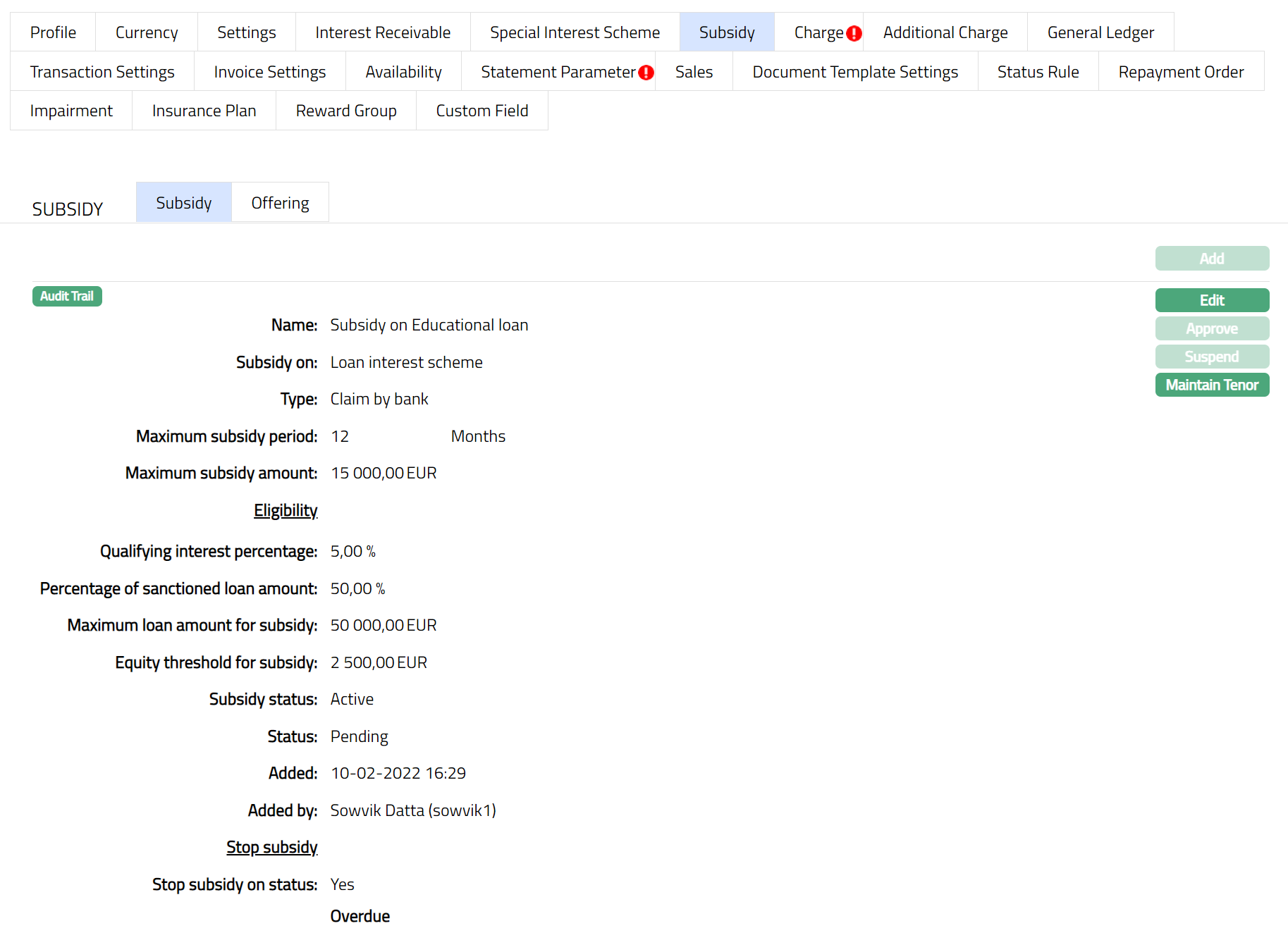Open the General Ledger tab
This screenshot has height=952, width=1288.
(1100, 32)
